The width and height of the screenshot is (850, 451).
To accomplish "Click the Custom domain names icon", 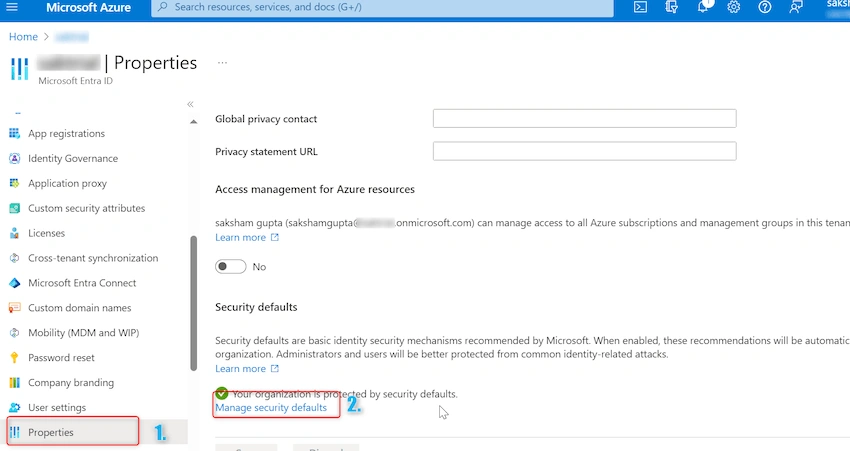I will pos(15,308).
